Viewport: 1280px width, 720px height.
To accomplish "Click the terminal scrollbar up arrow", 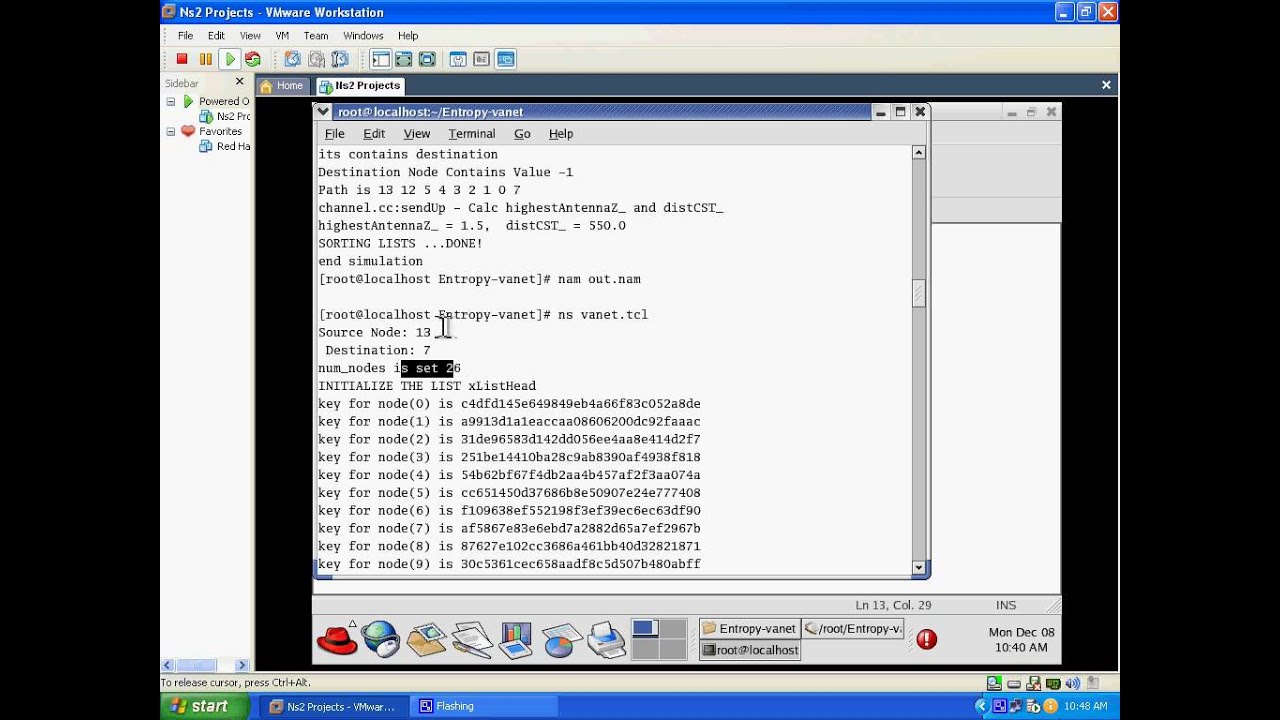I will 919,152.
